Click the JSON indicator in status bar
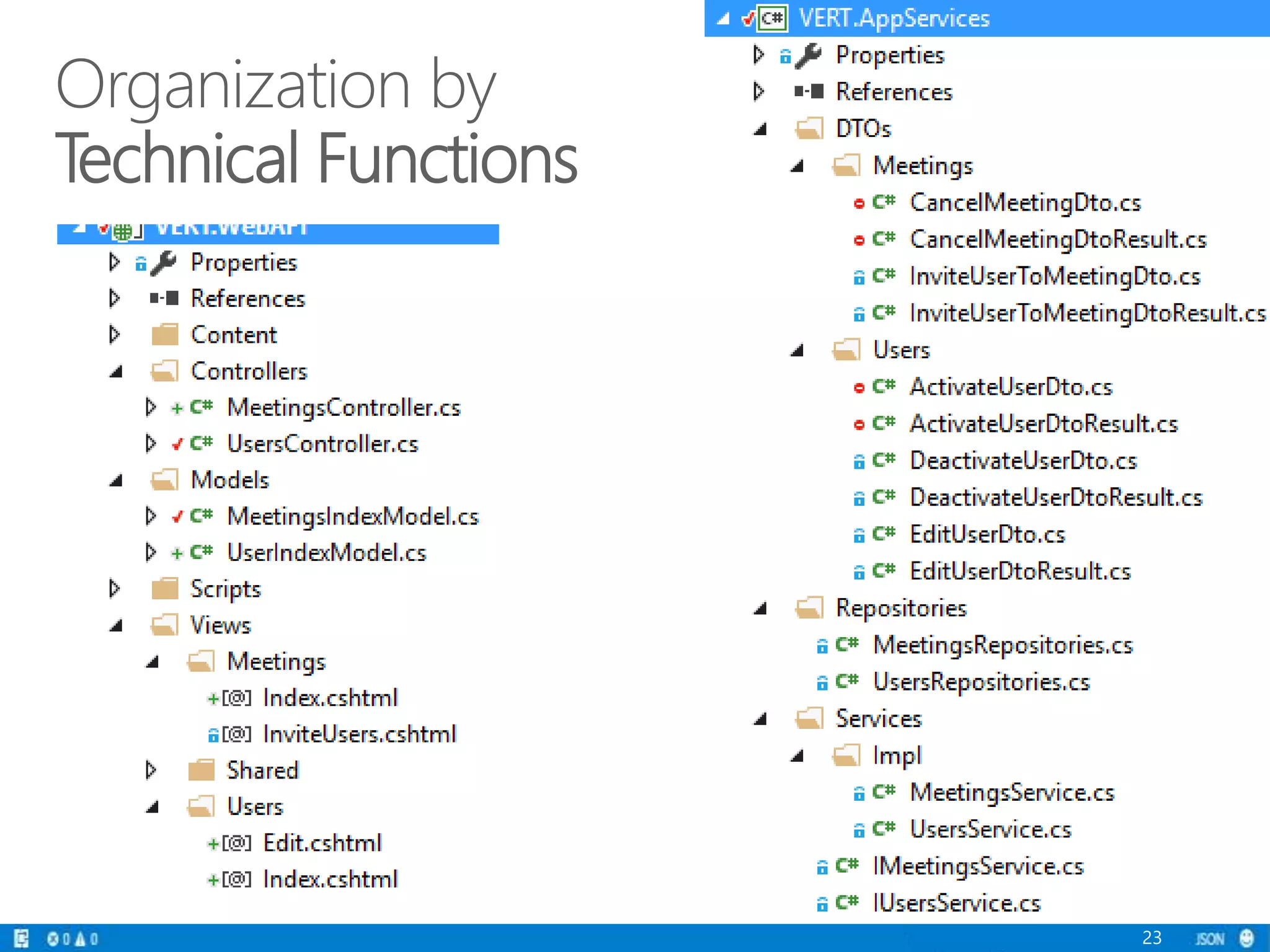This screenshot has height=952, width=1270. 1210,939
